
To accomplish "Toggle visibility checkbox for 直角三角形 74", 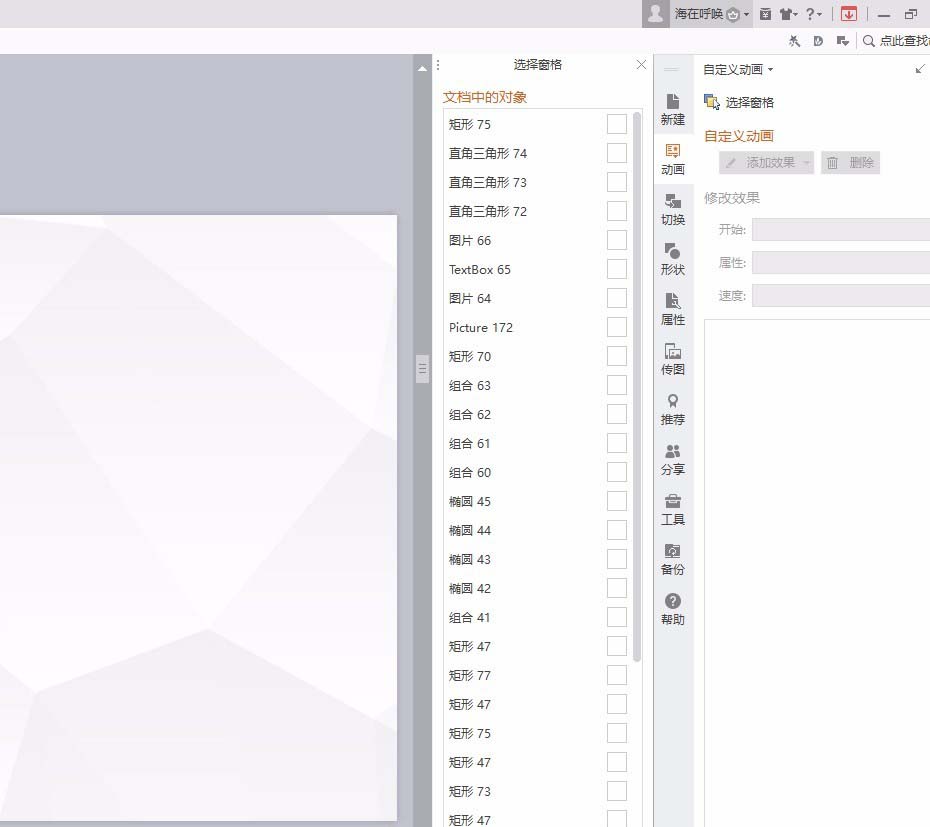I will [617, 153].
